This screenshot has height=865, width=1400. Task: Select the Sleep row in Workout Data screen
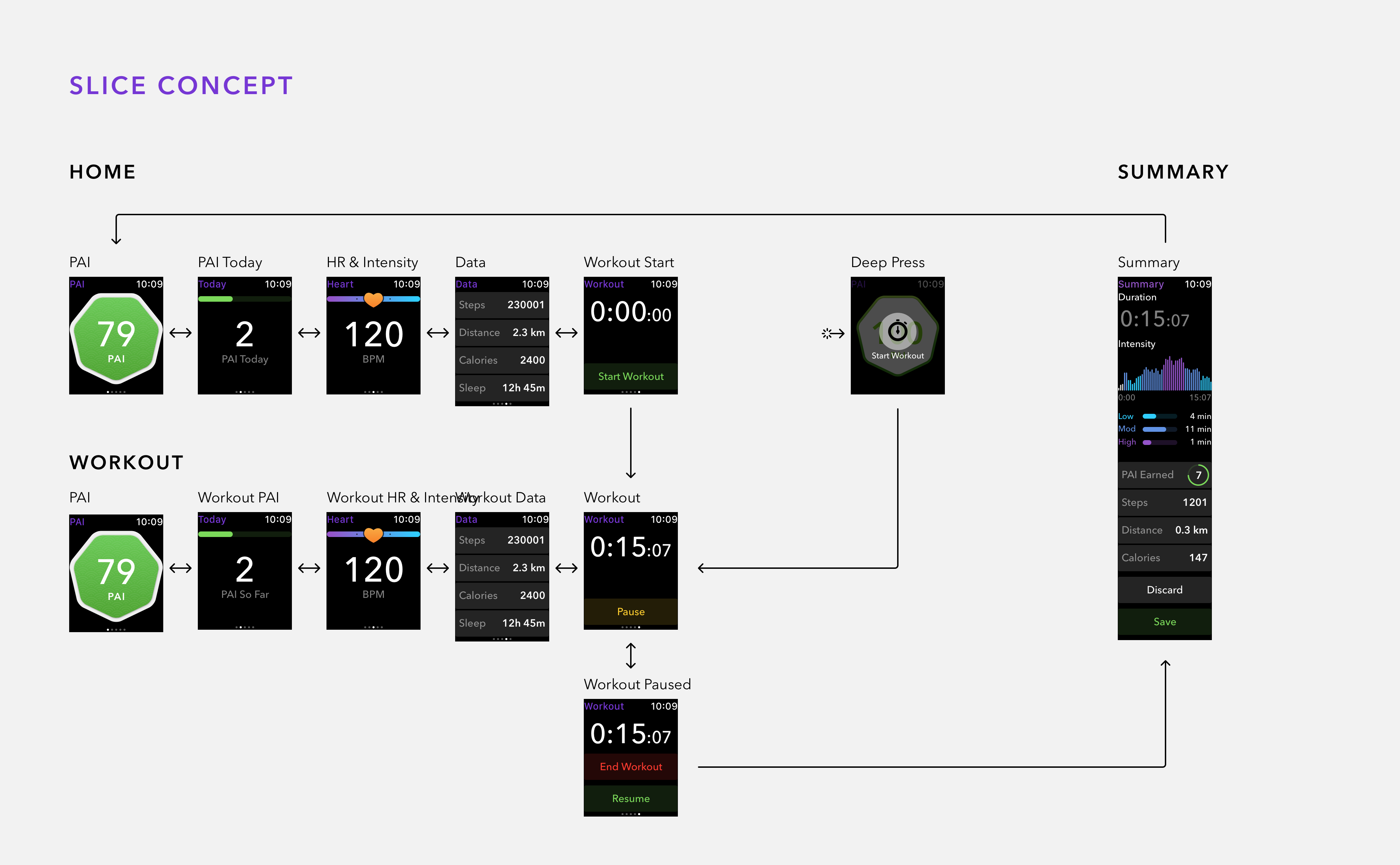(501, 623)
